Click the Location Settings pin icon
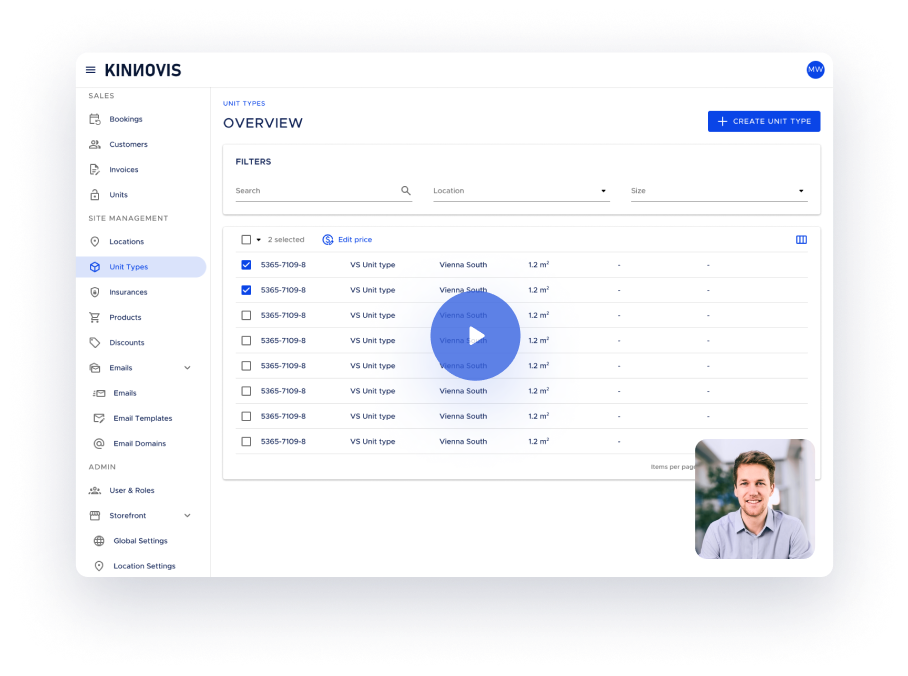Screen dimensions: 908x676 [99, 566]
